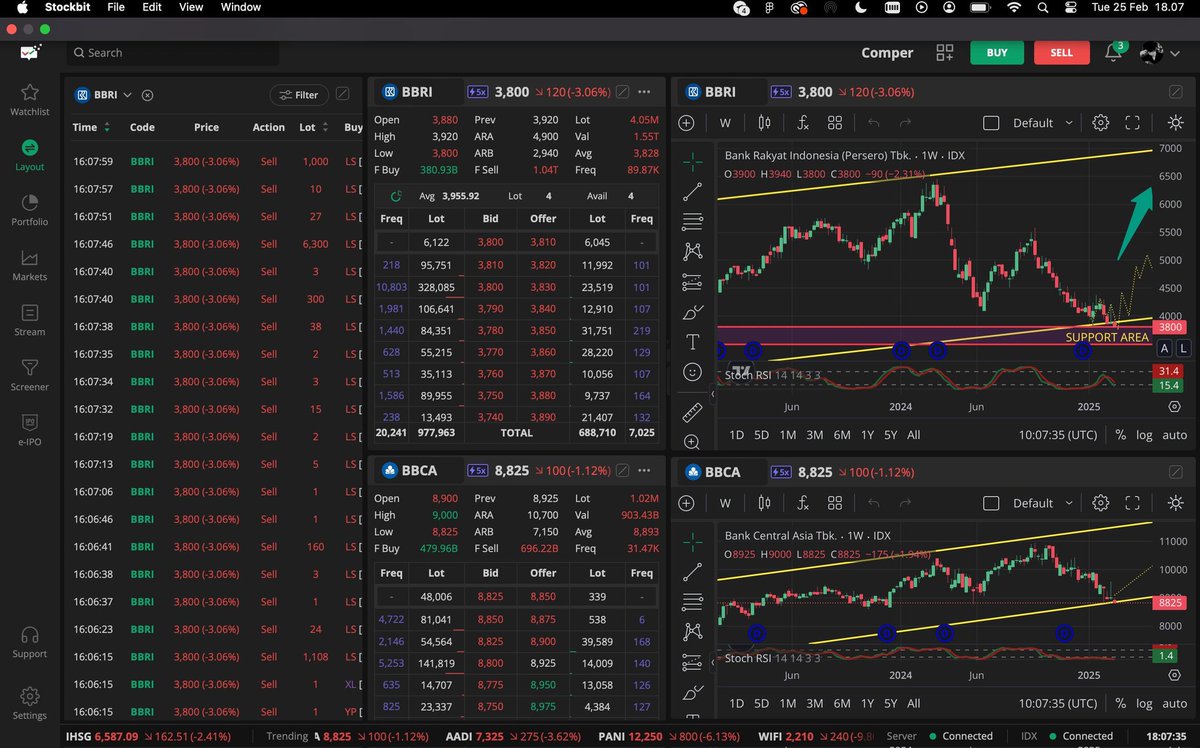Viewport: 1200px width, 748px height.
Task: Remove BBRI filter with the circled x
Action: pyautogui.click(x=147, y=95)
